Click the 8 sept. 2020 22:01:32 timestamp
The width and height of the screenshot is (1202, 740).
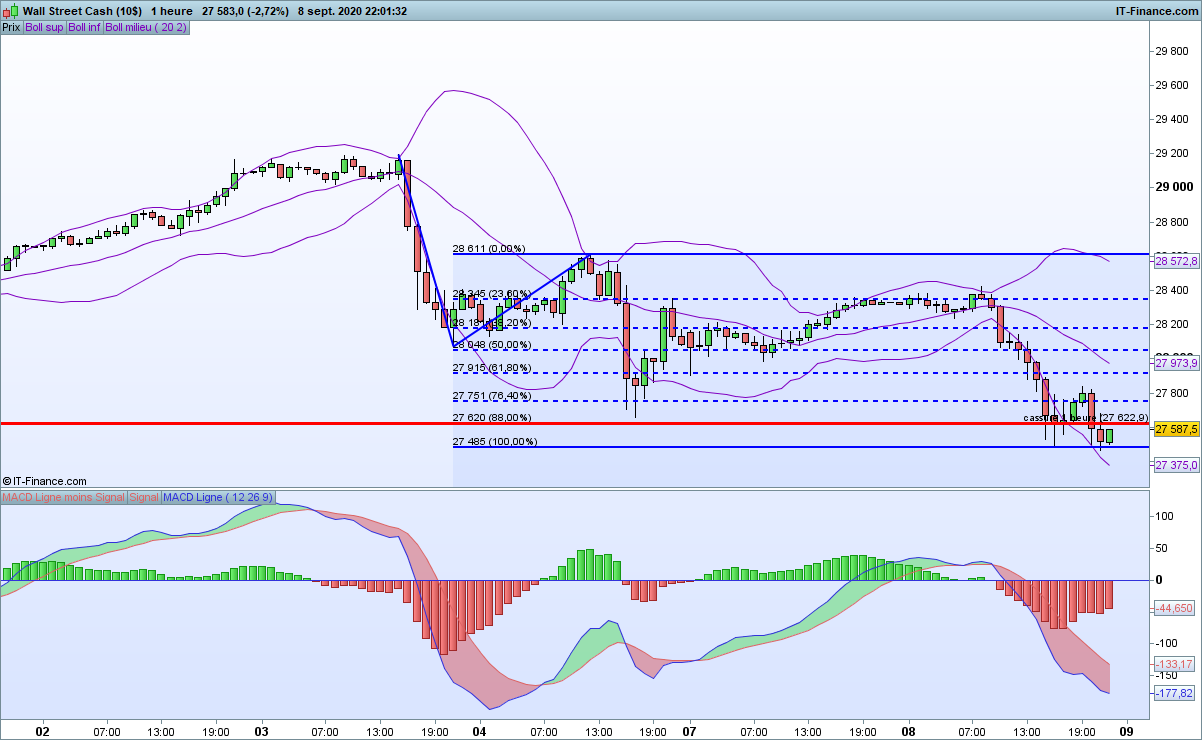(x=352, y=10)
